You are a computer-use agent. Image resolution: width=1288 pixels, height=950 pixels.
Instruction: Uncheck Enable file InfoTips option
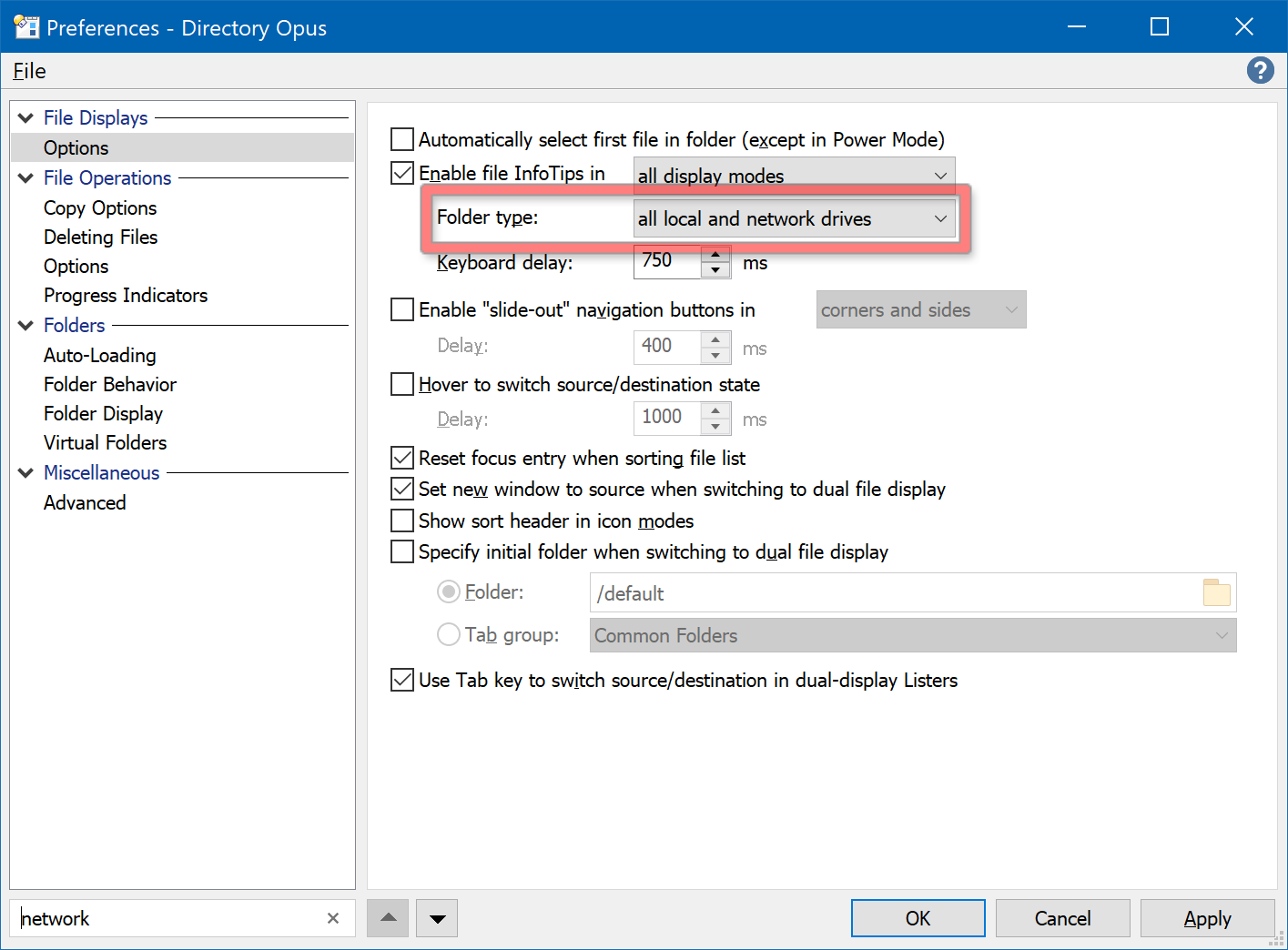coord(402,173)
